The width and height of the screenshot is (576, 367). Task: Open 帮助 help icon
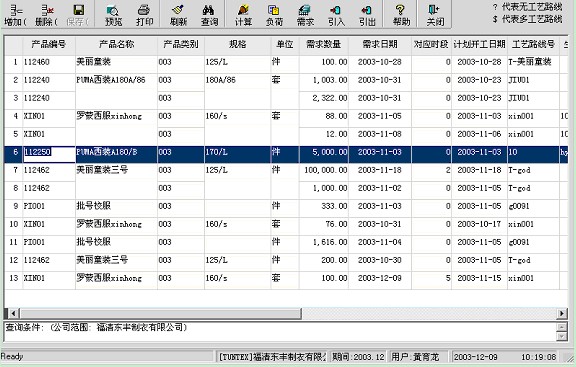point(401,10)
